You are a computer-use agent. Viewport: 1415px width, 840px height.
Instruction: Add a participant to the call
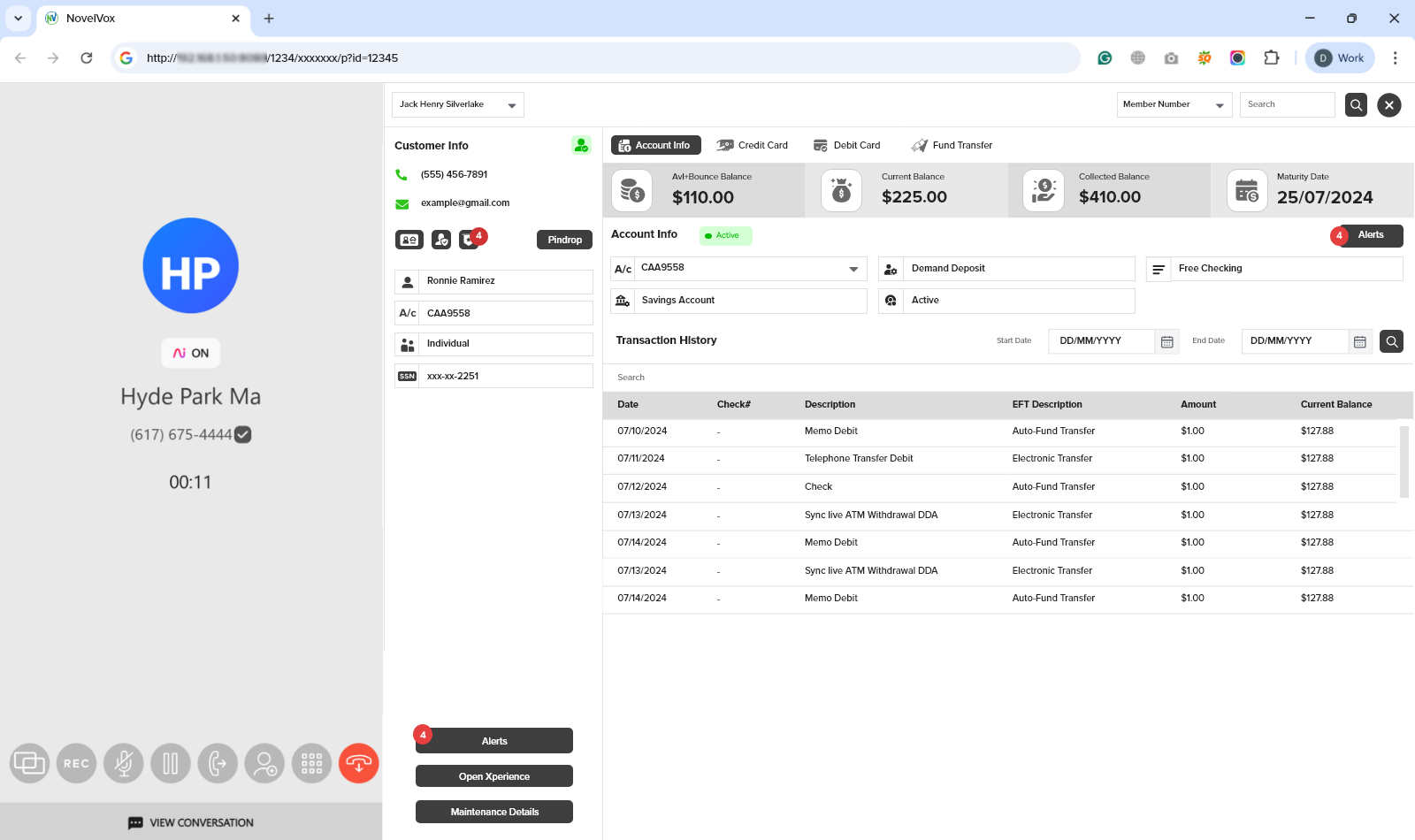[x=264, y=763]
